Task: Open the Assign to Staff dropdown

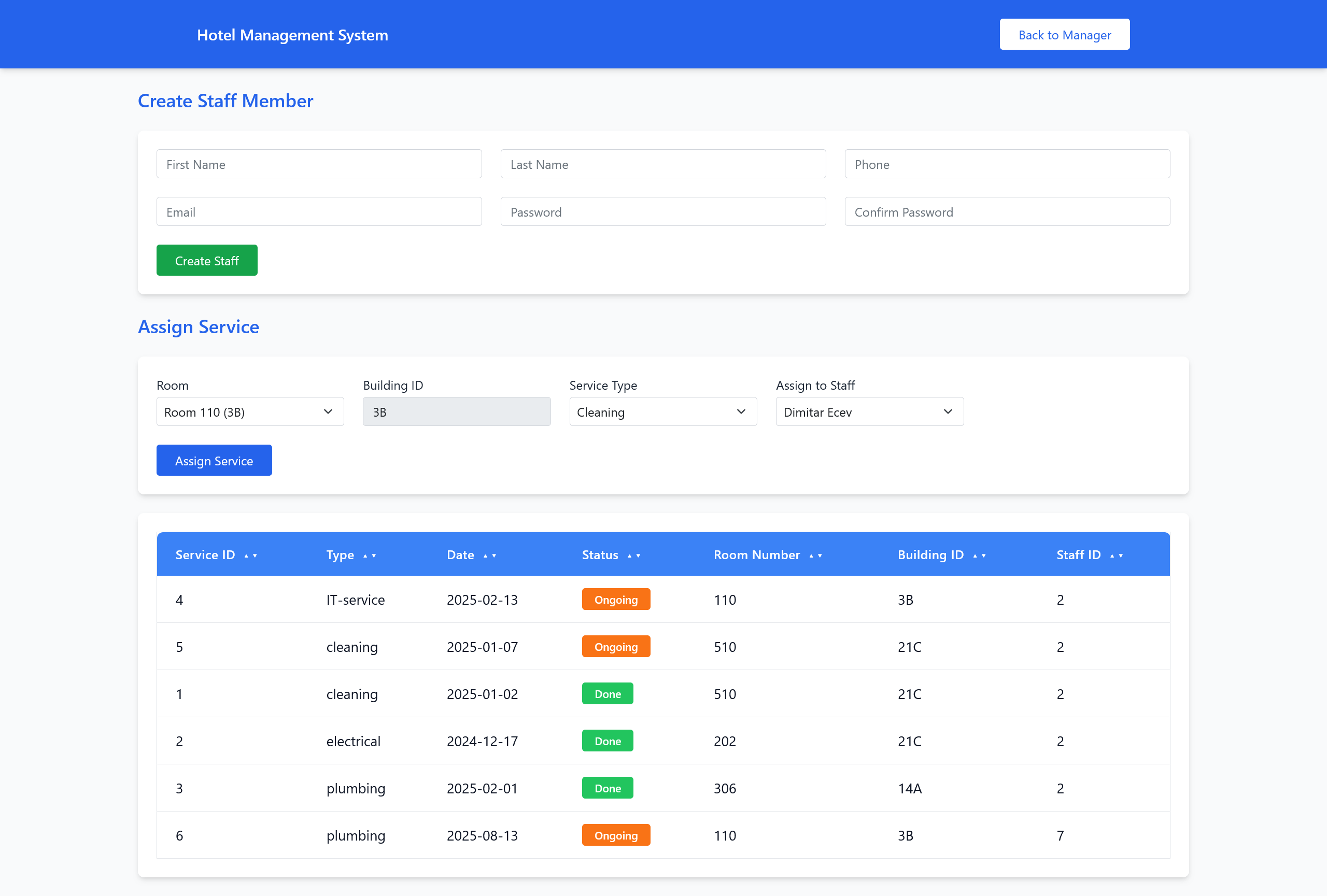Action: tap(869, 411)
